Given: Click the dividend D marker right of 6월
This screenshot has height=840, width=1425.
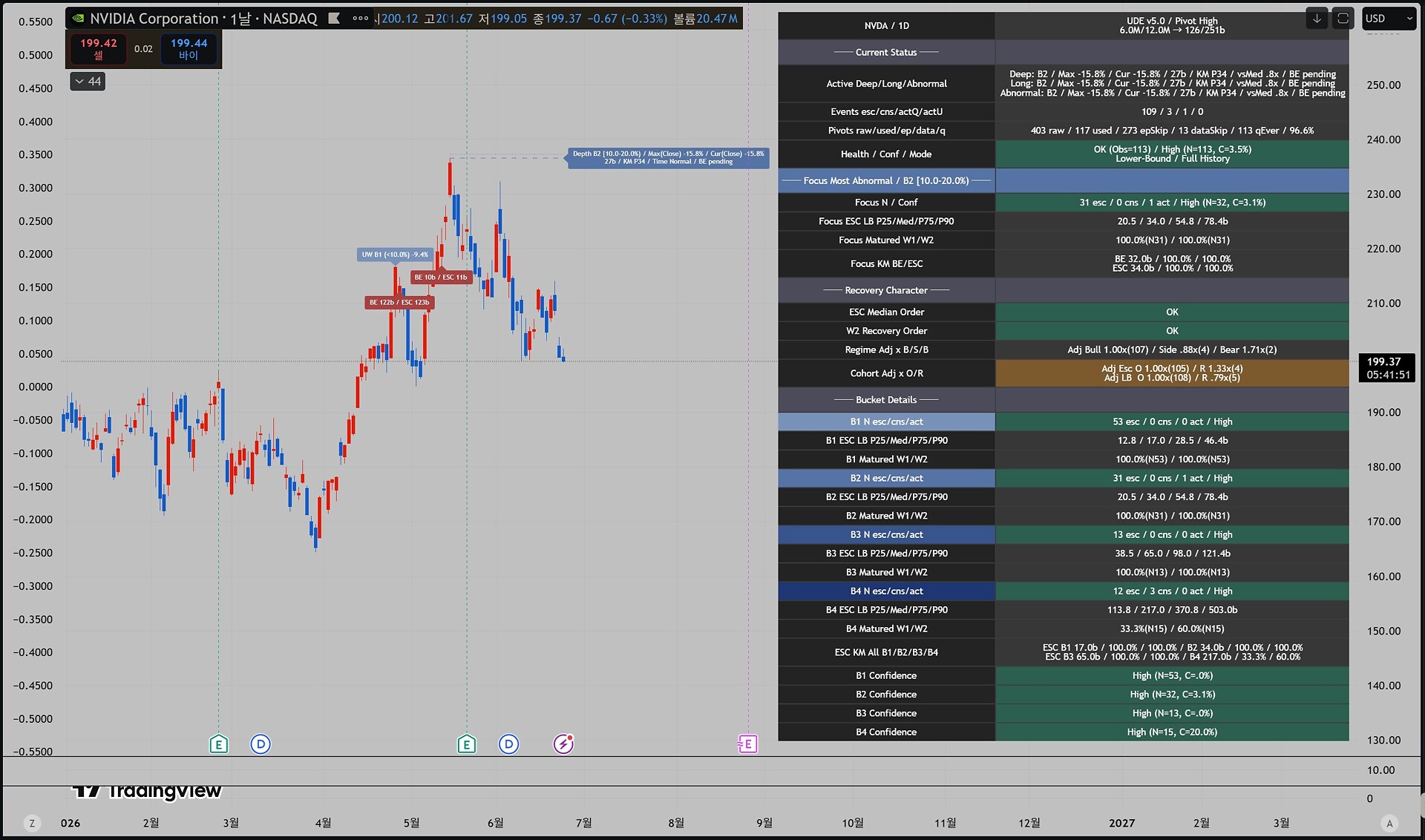Looking at the screenshot, I should pos(508,744).
